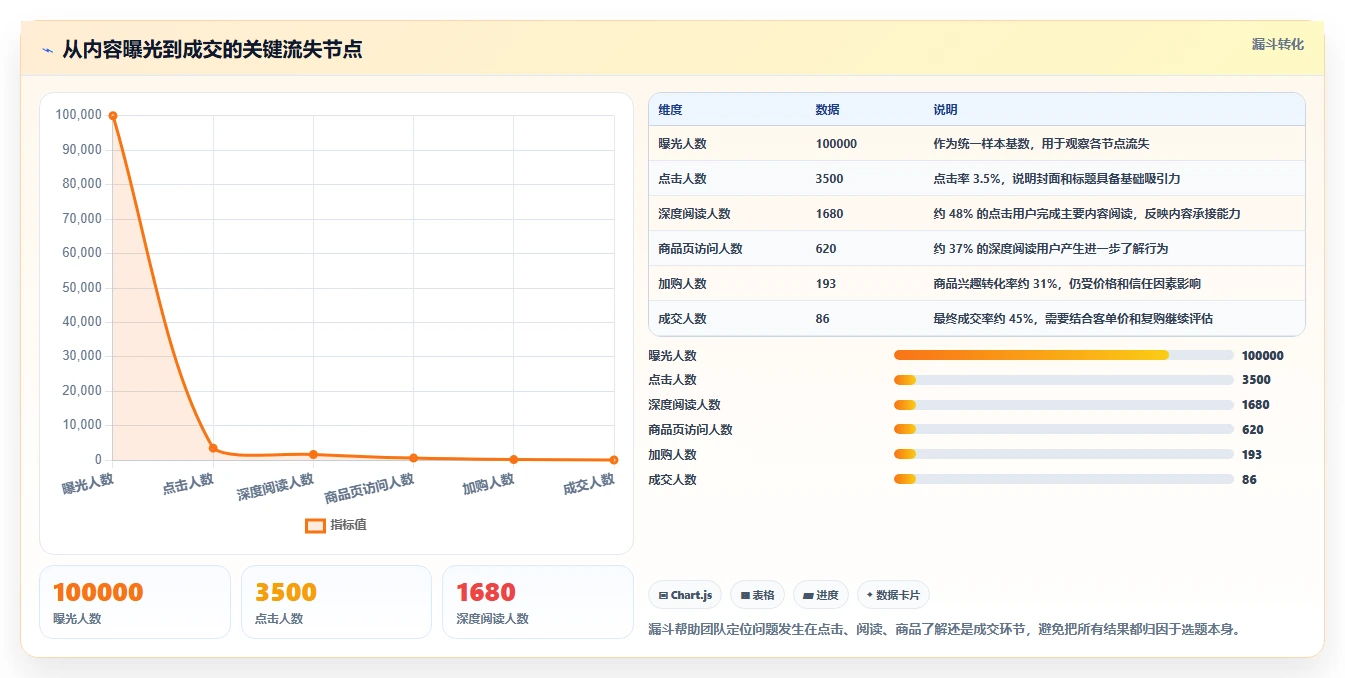
Task: Click the 深度阅读人数 table row label
Action: pos(694,214)
